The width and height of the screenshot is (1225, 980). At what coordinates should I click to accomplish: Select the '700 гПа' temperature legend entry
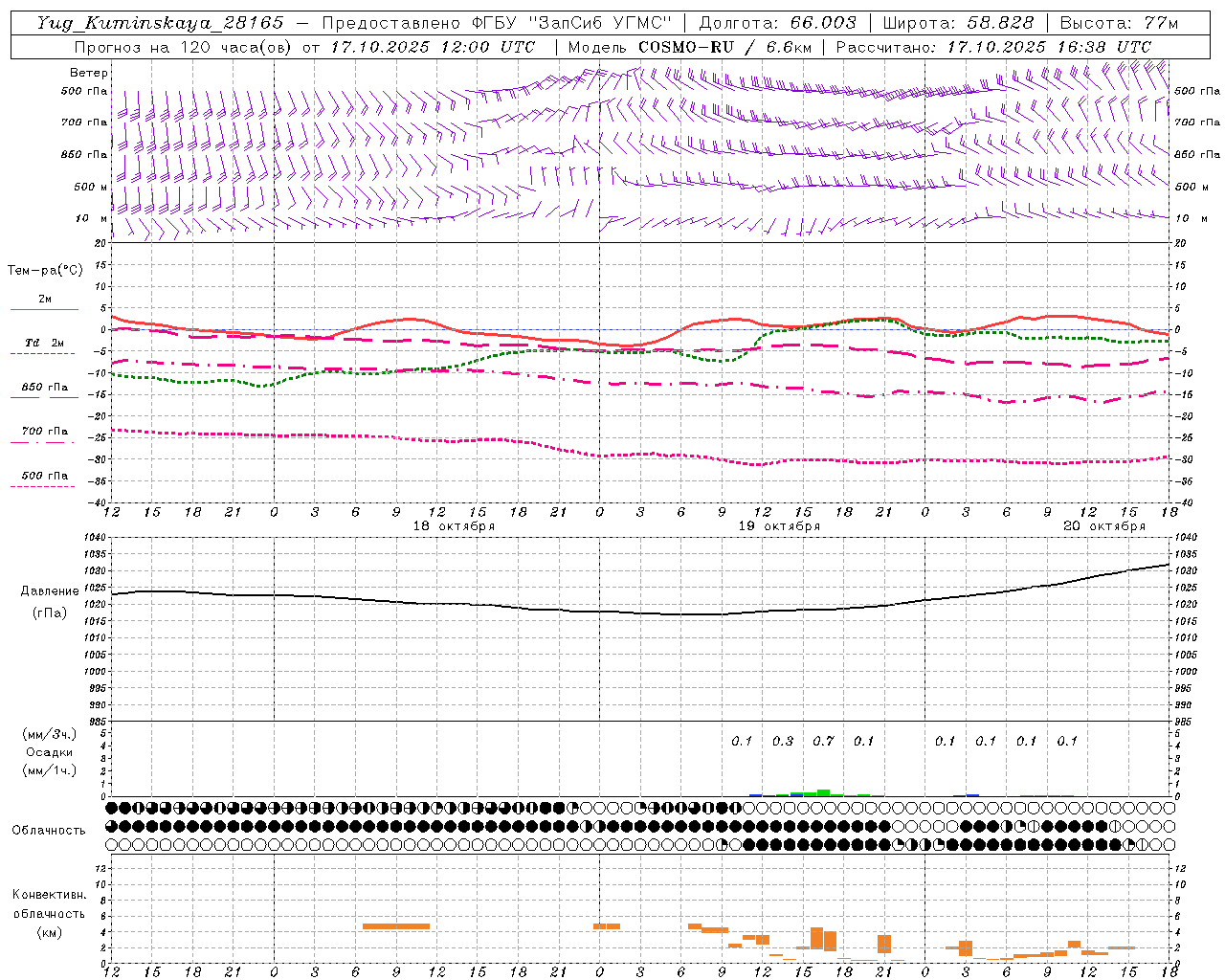tap(45, 432)
